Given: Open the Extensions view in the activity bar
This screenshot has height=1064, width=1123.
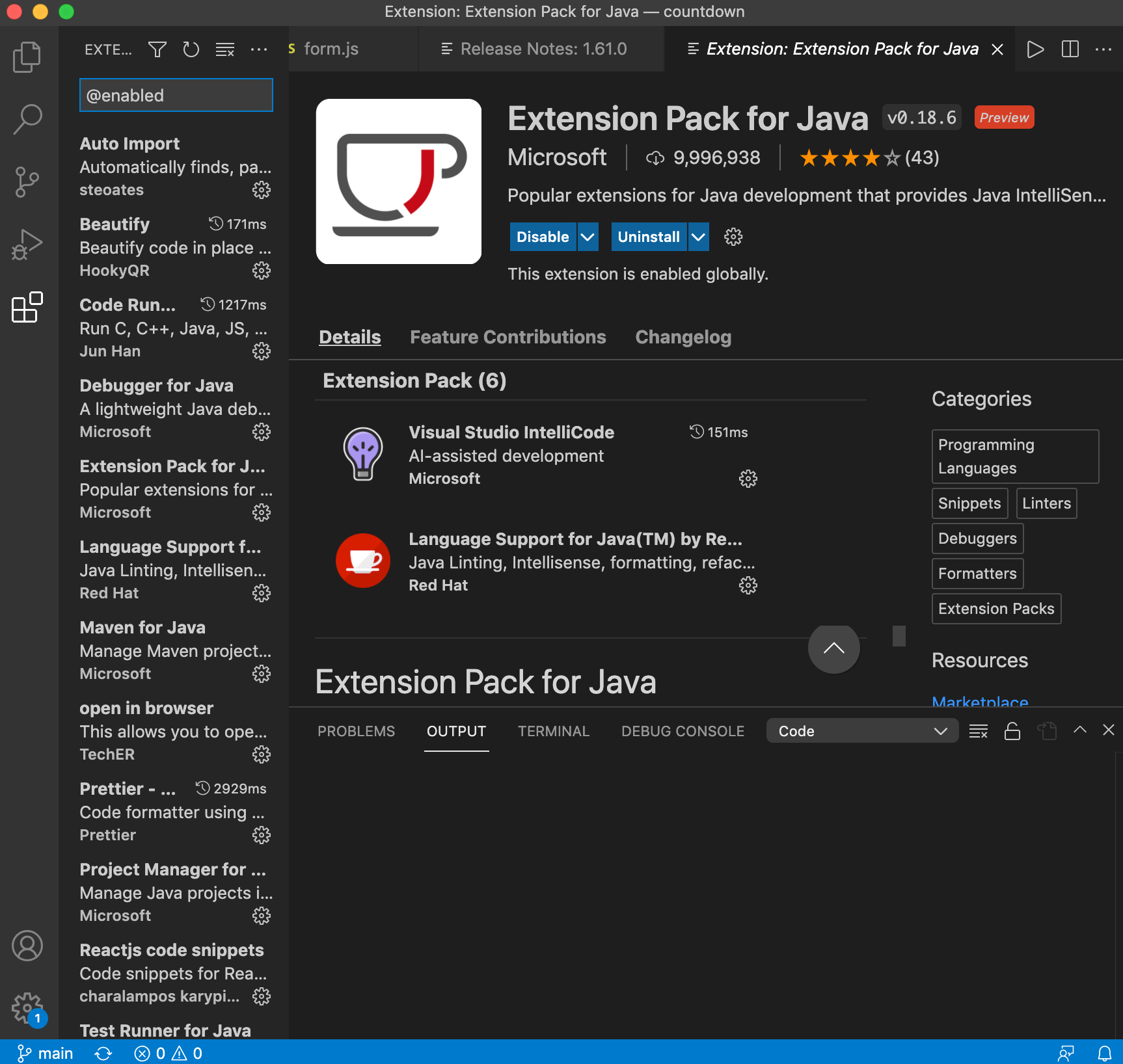Looking at the screenshot, I should [x=27, y=307].
